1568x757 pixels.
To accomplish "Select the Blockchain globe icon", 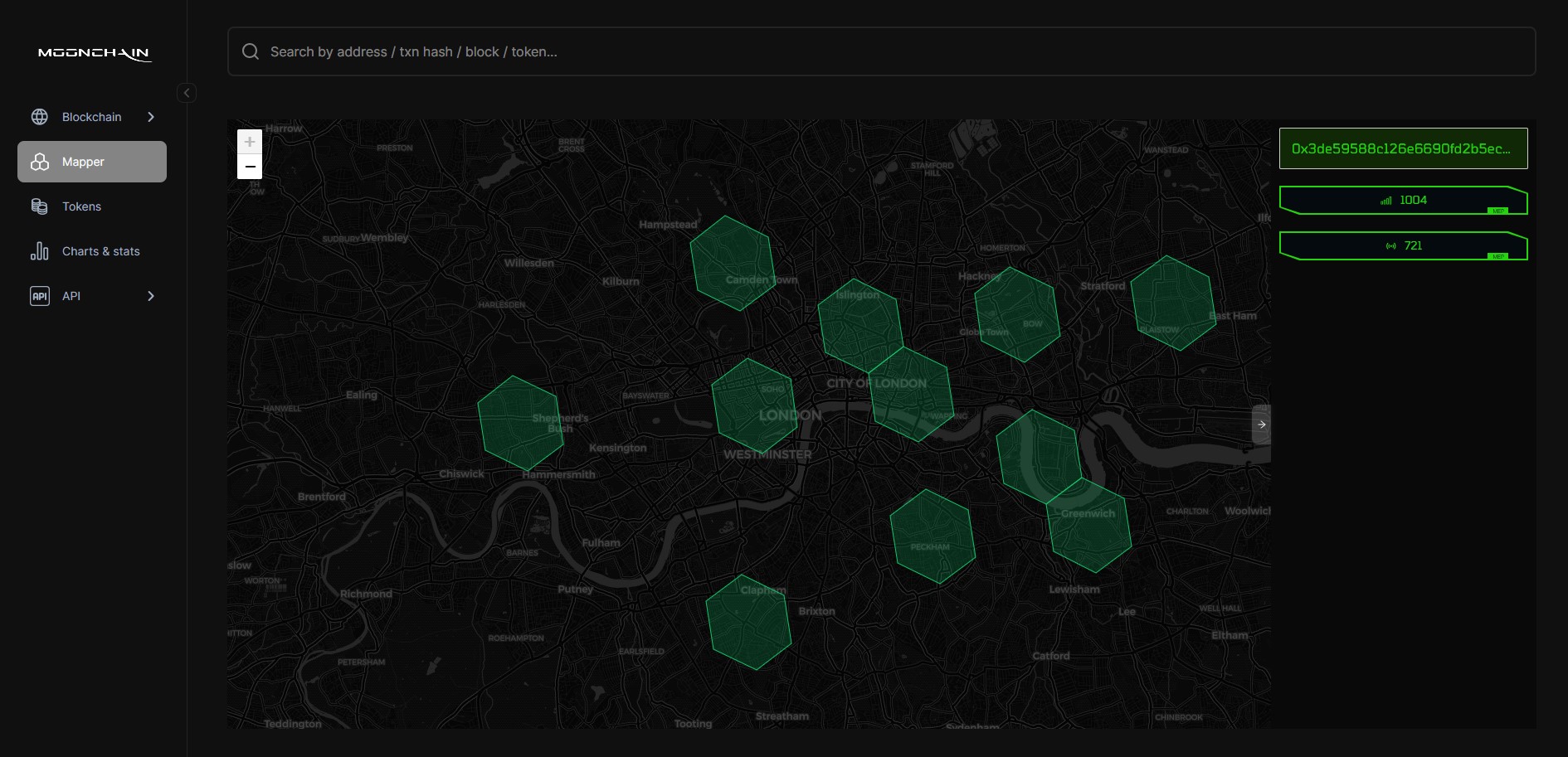I will coord(39,116).
